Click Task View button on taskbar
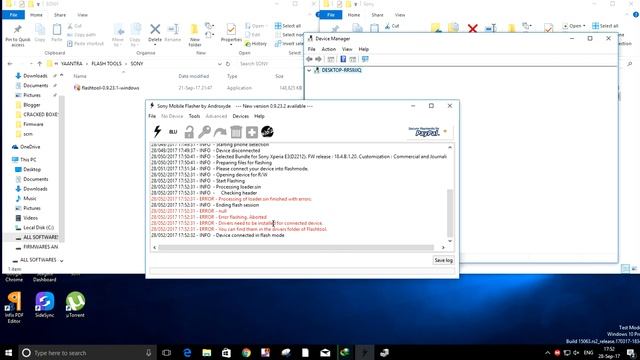The image size is (640, 360). tap(167, 353)
